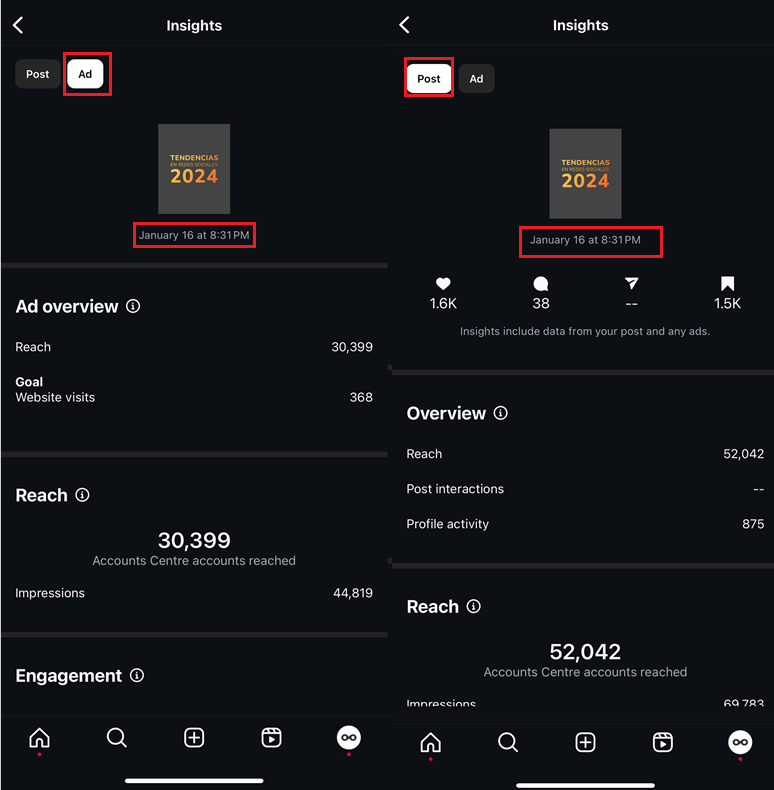Open the info icon next to Overview heading
This screenshot has width=774, height=790.
pyautogui.click(x=501, y=413)
